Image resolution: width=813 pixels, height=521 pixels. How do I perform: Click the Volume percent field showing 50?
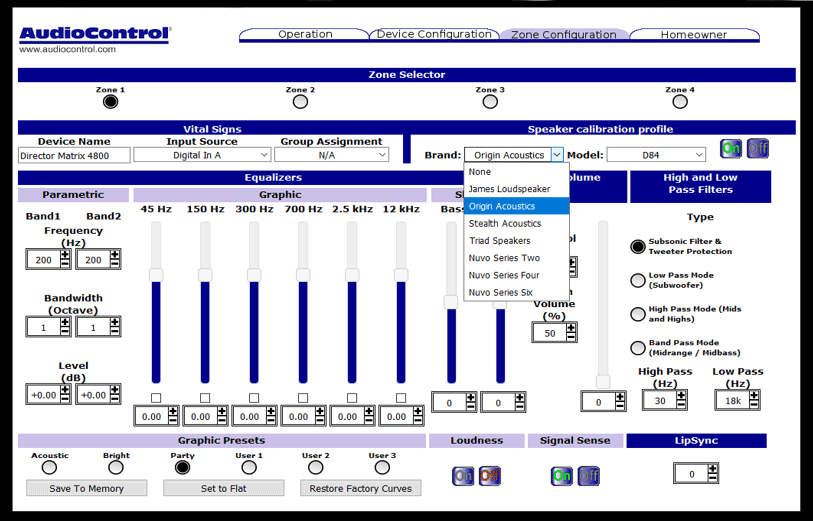[x=550, y=333]
